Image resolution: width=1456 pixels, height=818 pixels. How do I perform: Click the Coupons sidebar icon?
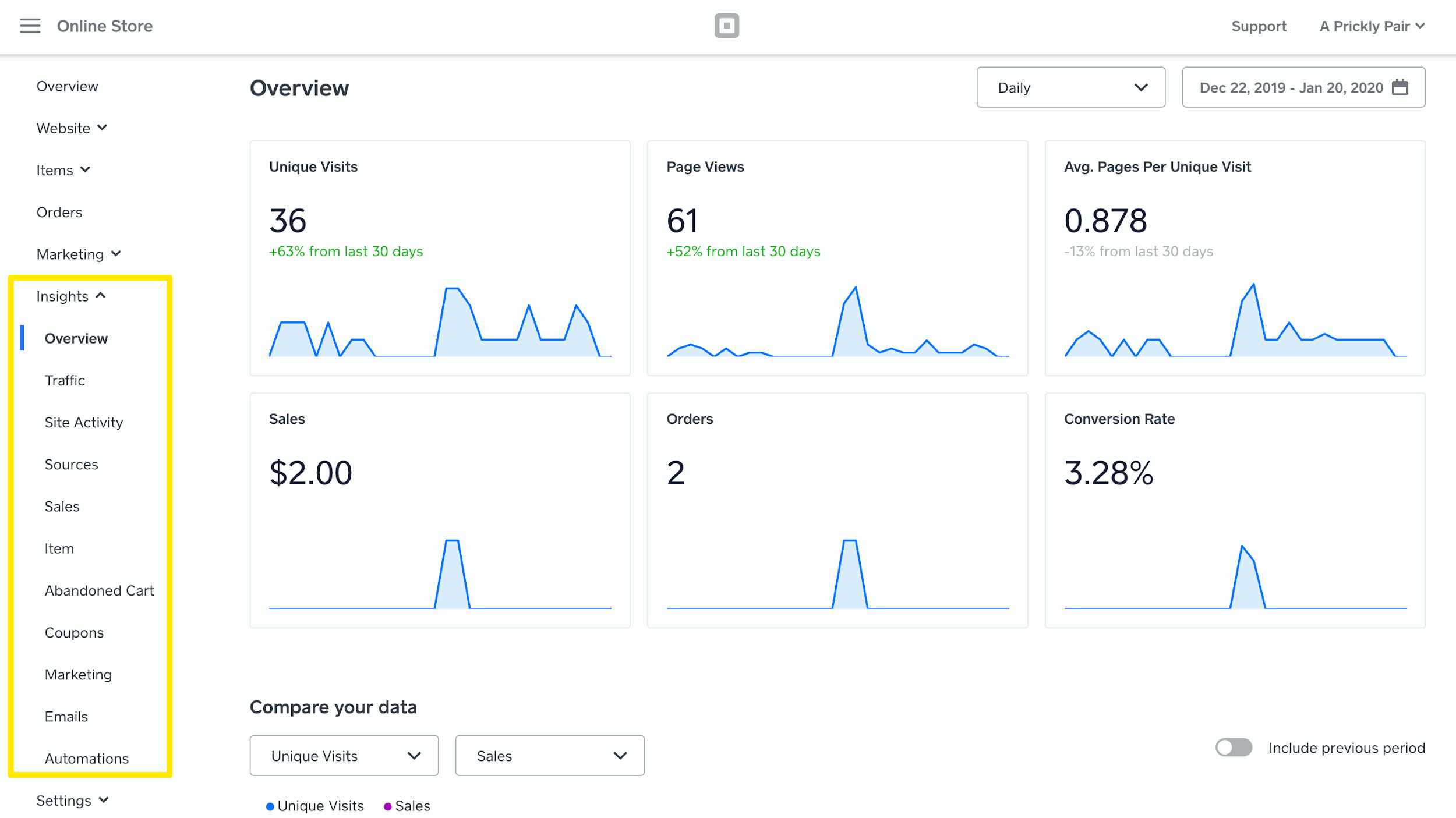(x=74, y=633)
